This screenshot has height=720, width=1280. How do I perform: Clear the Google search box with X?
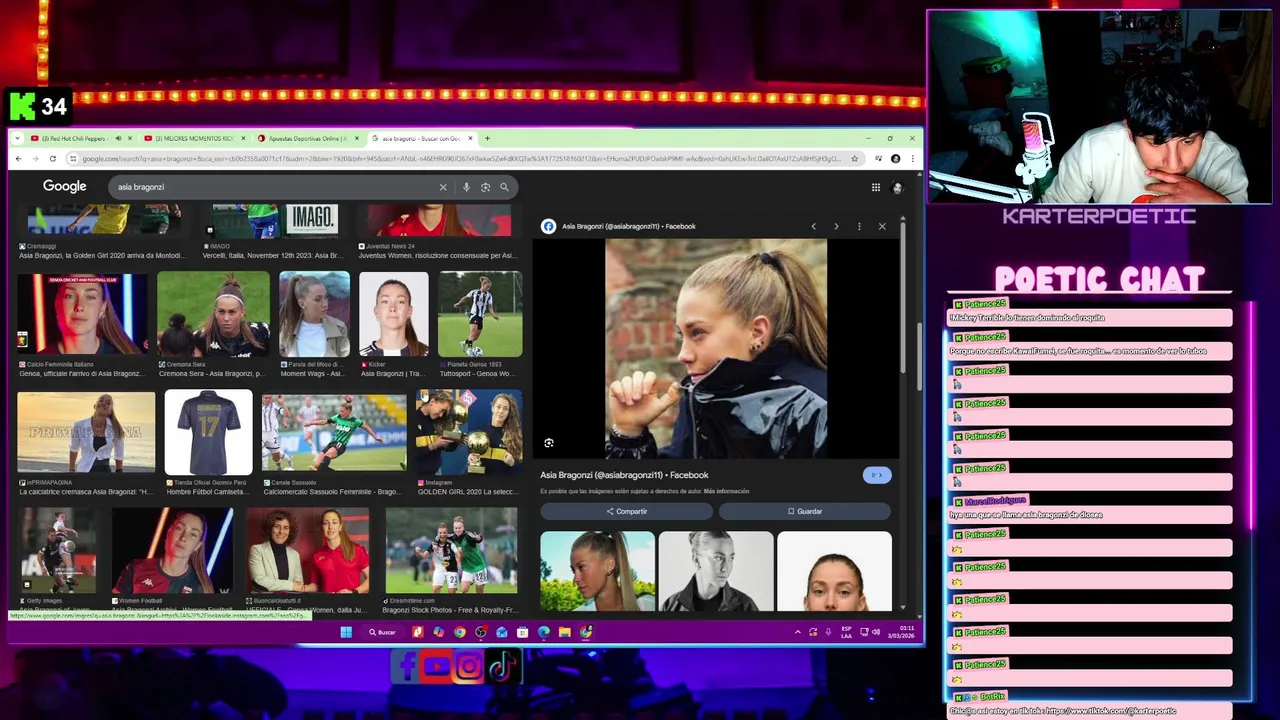pyautogui.click(x=443, y=187)
